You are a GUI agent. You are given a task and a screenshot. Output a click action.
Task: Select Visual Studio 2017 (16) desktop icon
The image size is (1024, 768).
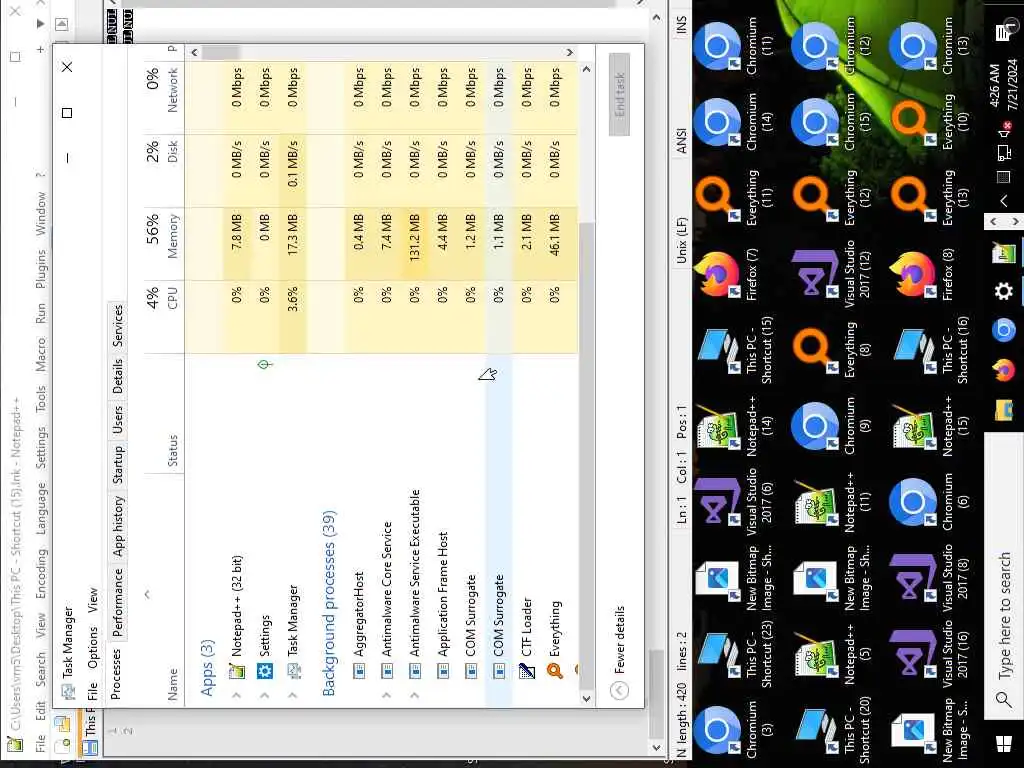pyautogui.click(x=928, y=654)
